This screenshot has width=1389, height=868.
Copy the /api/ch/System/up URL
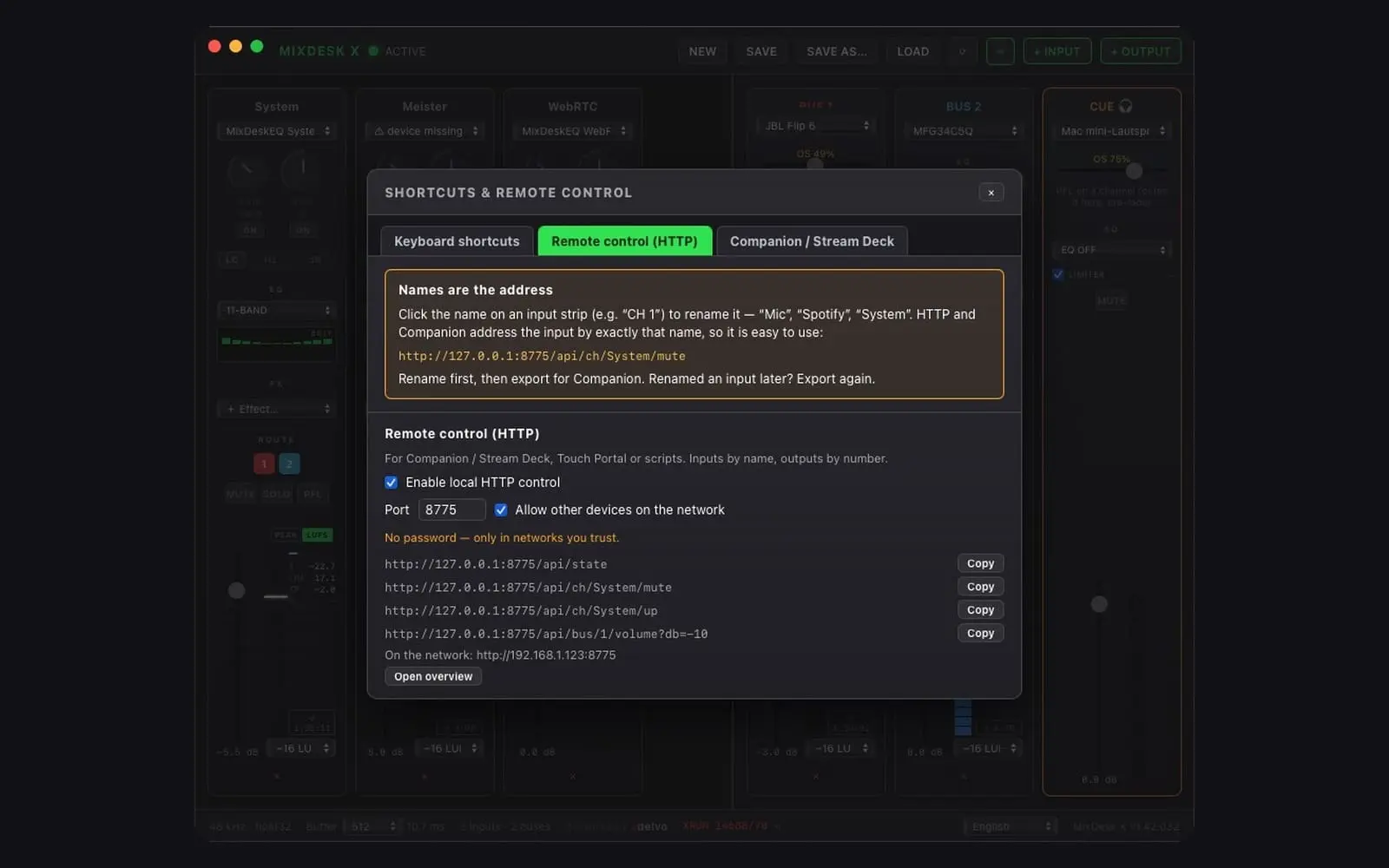980,610
